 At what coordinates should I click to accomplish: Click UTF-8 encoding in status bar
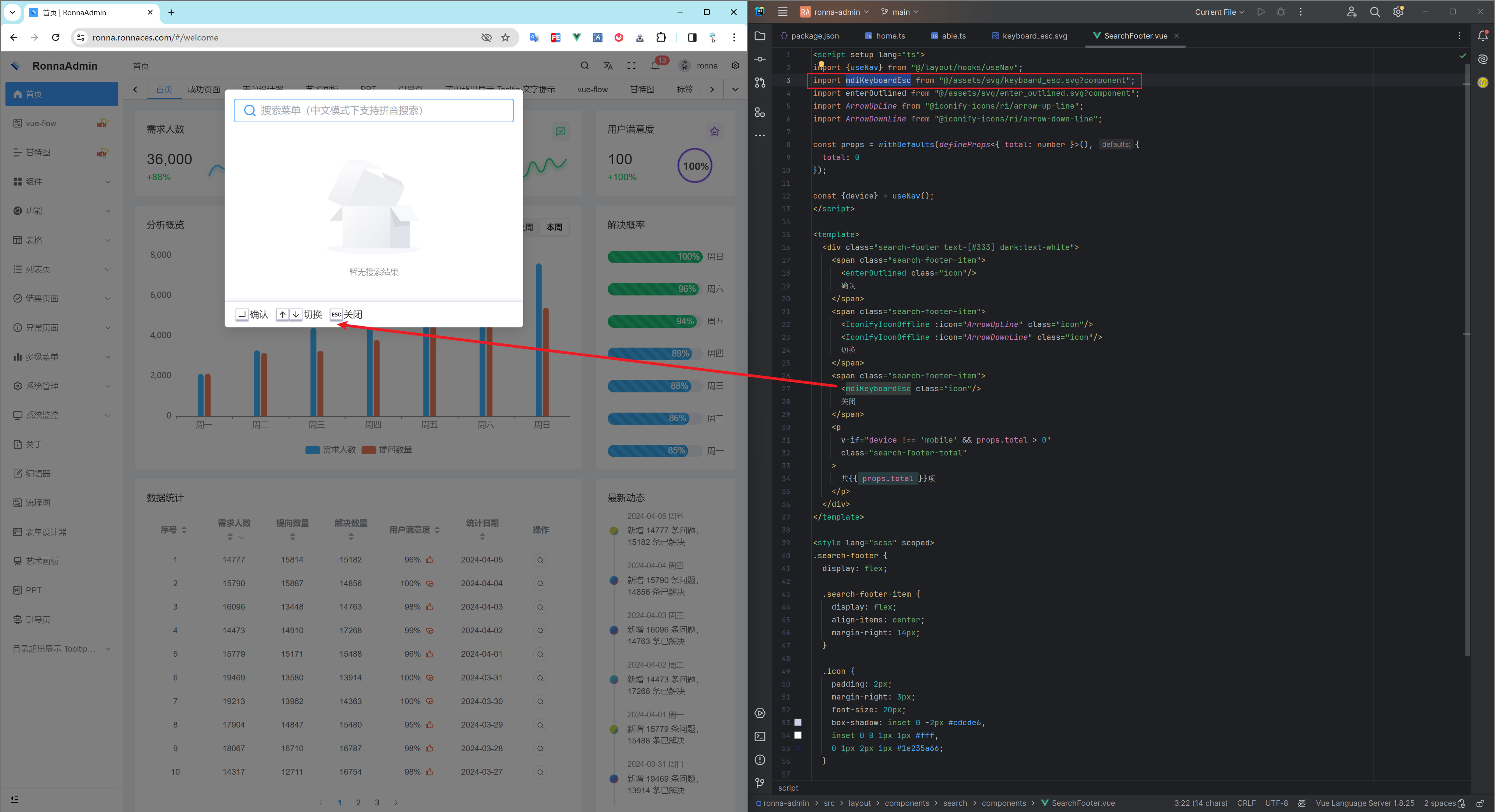pos(1276,803)
